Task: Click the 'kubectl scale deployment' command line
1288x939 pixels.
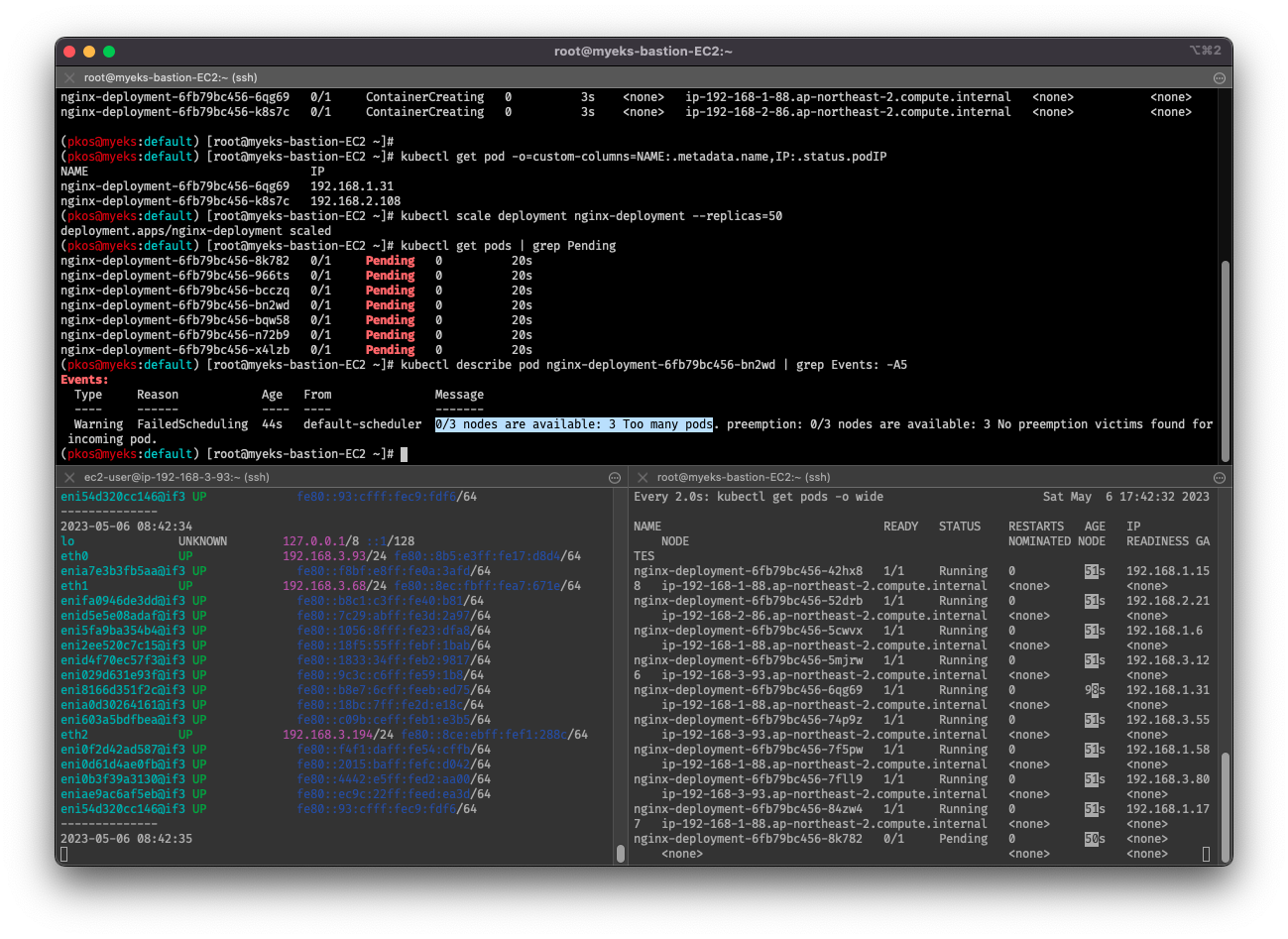Action: (591, 216)
